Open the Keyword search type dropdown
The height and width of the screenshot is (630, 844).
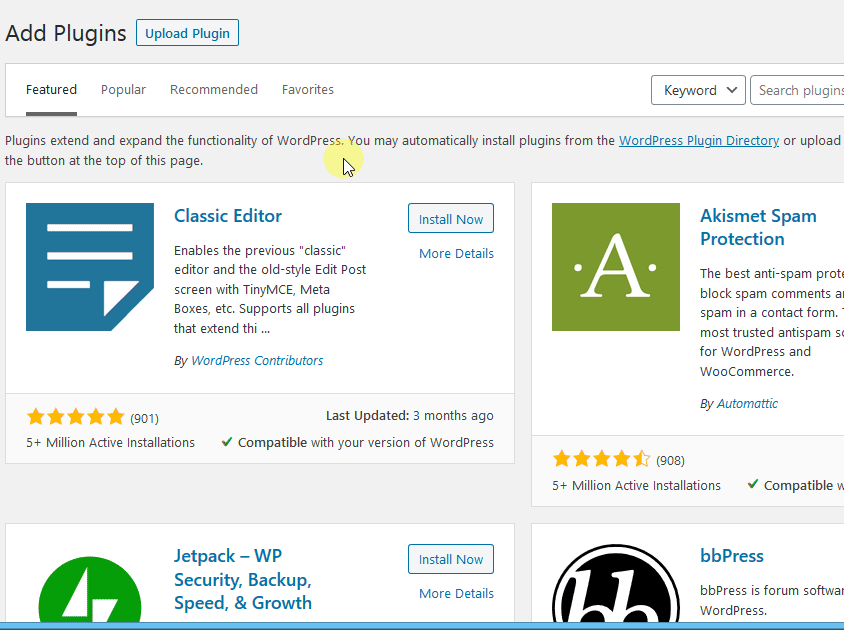[698, 90]
